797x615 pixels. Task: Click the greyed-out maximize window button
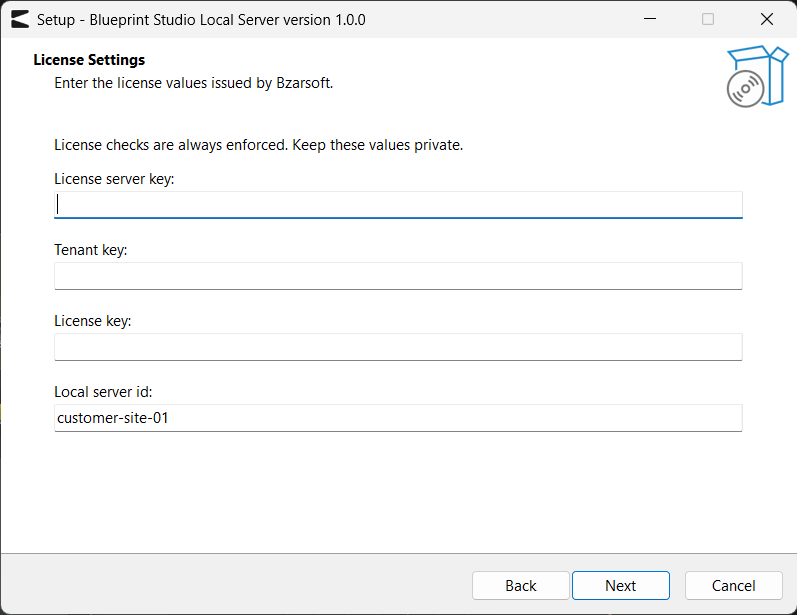pyautogui.click(x=708, y=19)
